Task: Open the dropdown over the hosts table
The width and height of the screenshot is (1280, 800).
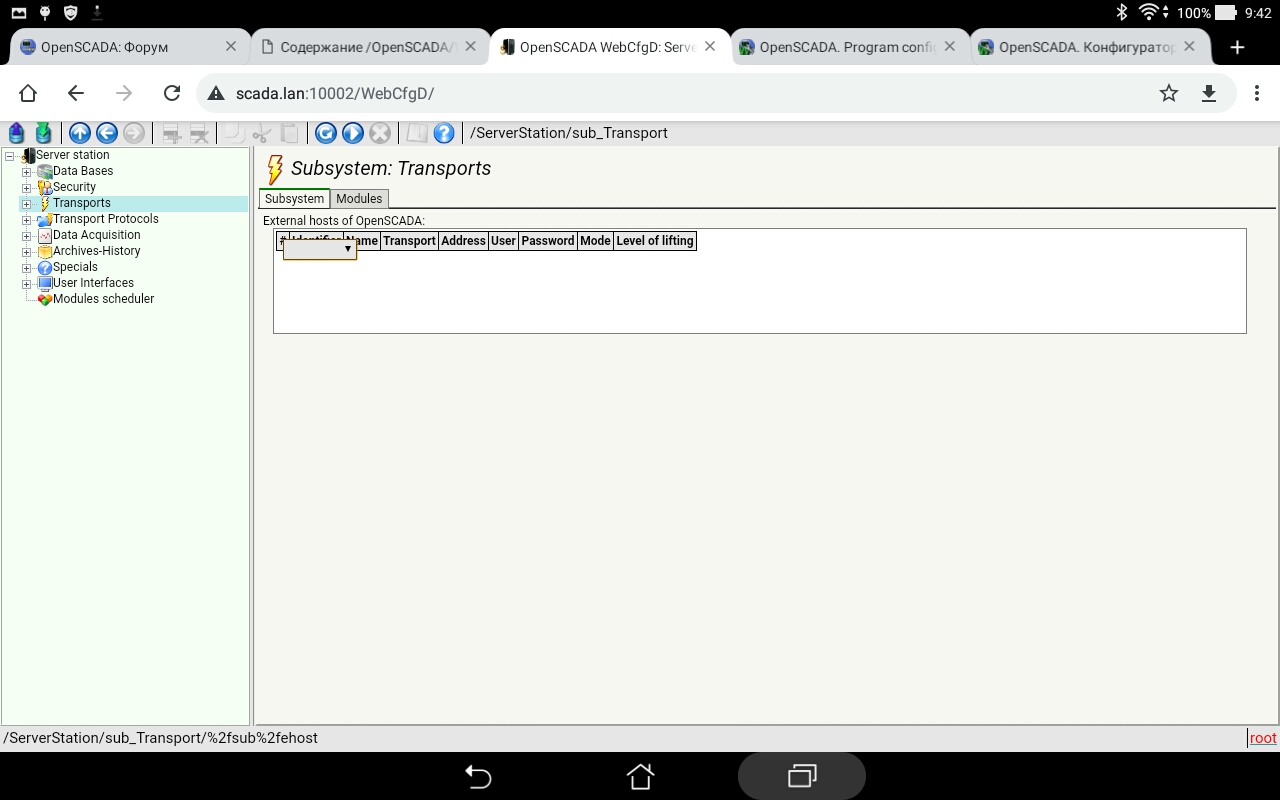Action: click(x=320, y=249)
